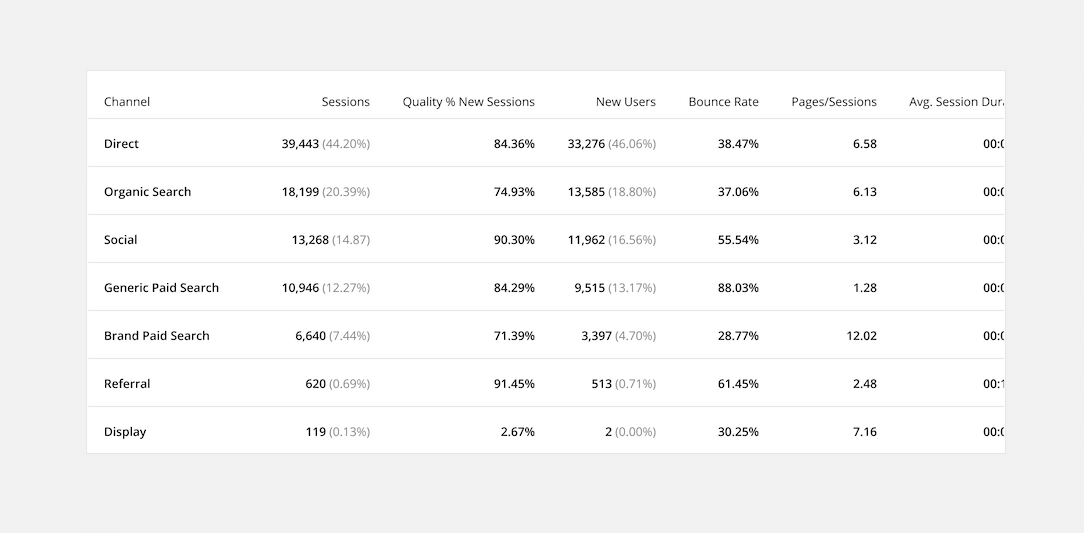The image size is (1084, 533).
Task: Click the Avg. Session Duration header
Action: tap(956, 102)
